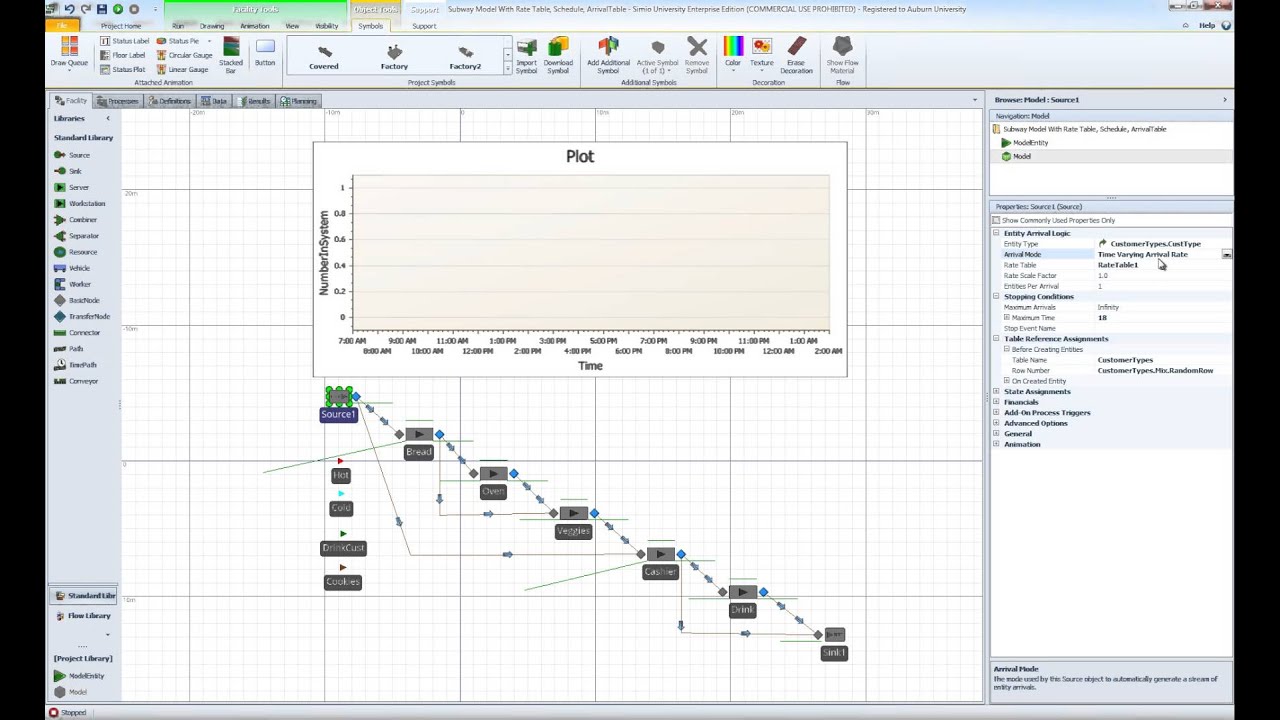Click the Import Symbol icon

[526, 57]
